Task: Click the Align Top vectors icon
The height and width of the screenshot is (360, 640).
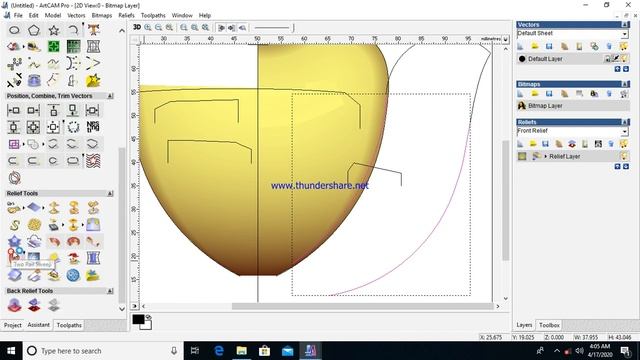Action: (53, 110)
